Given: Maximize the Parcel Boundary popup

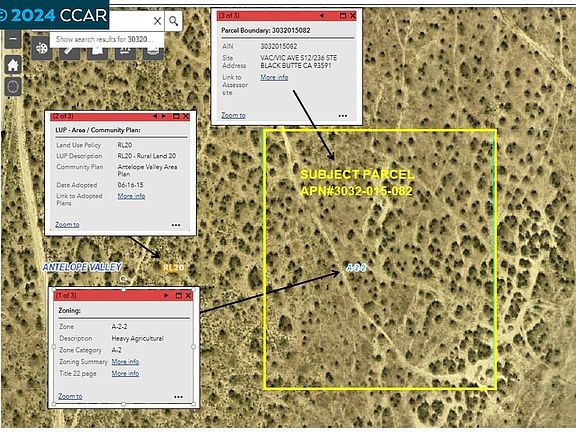Looking at the screenshot, I should [343, 15].
